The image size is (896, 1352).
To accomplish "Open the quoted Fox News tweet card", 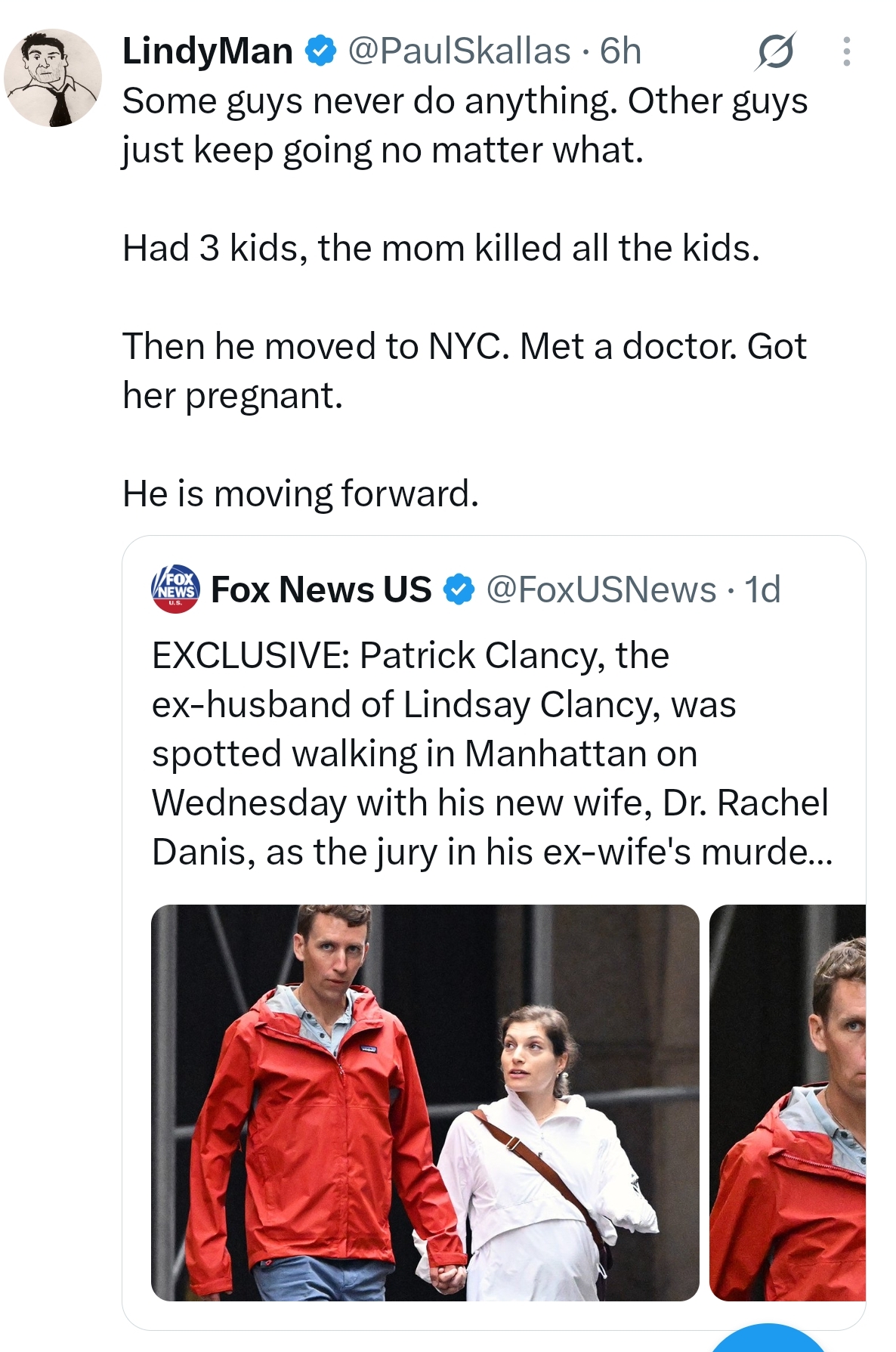I will coord(493,933).
